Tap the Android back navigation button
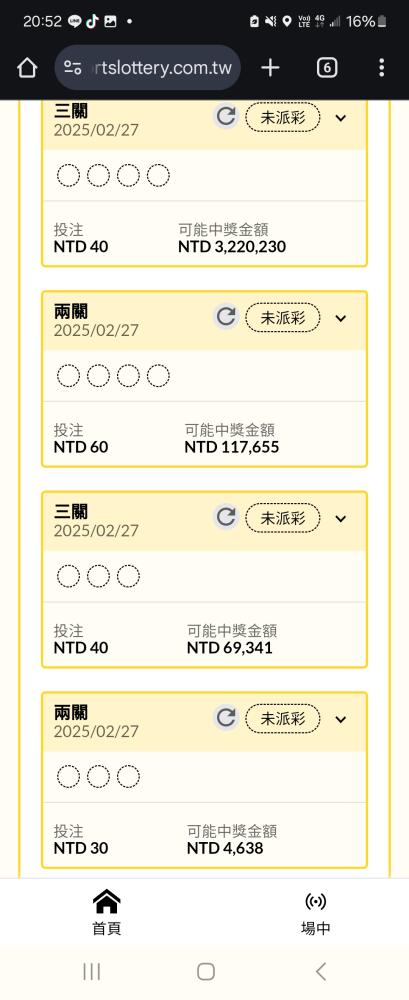Viewport: 409px width, 1000px height. coord(321,971)
